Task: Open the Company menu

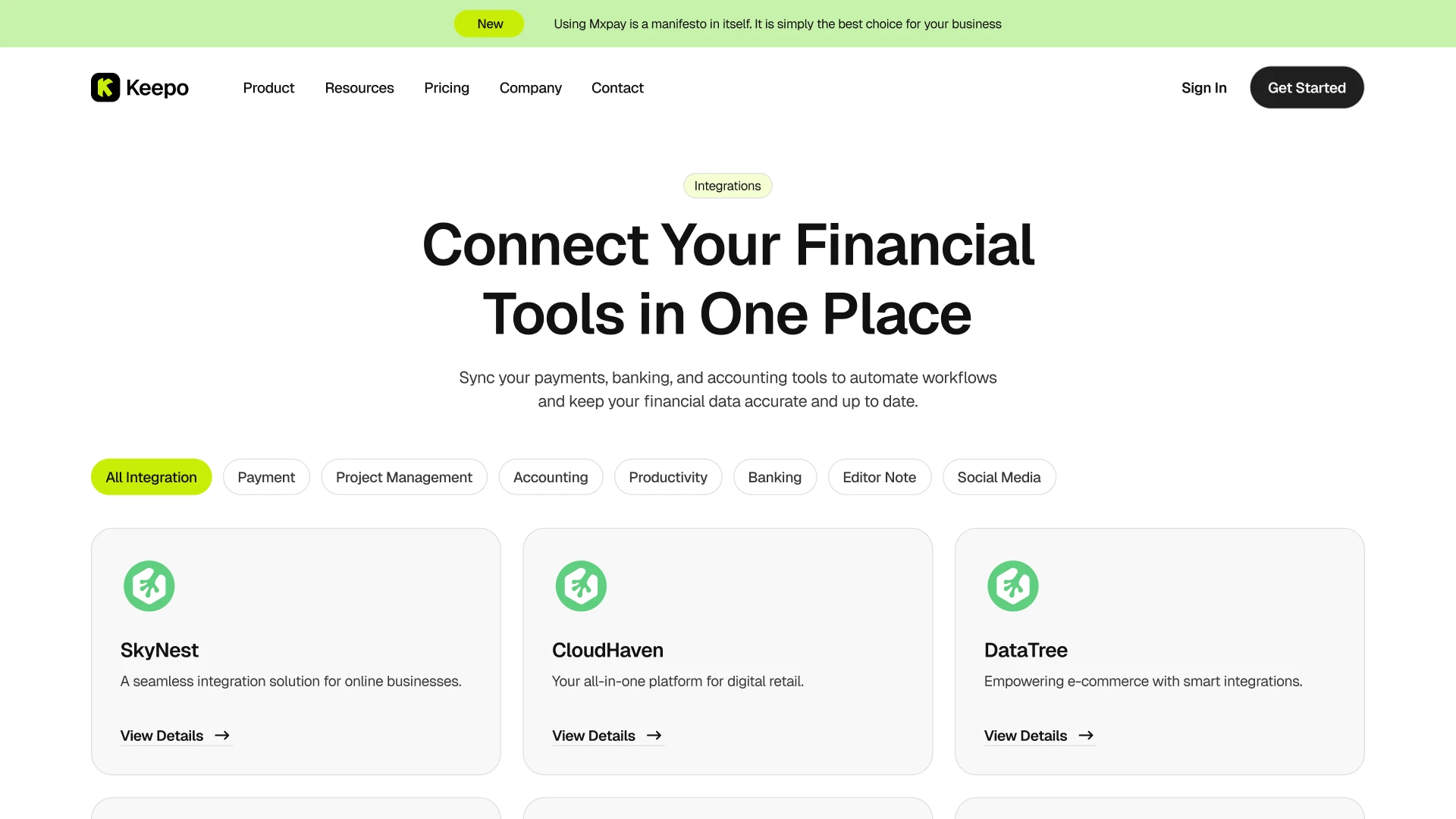Action: click(x=531, y=88)
